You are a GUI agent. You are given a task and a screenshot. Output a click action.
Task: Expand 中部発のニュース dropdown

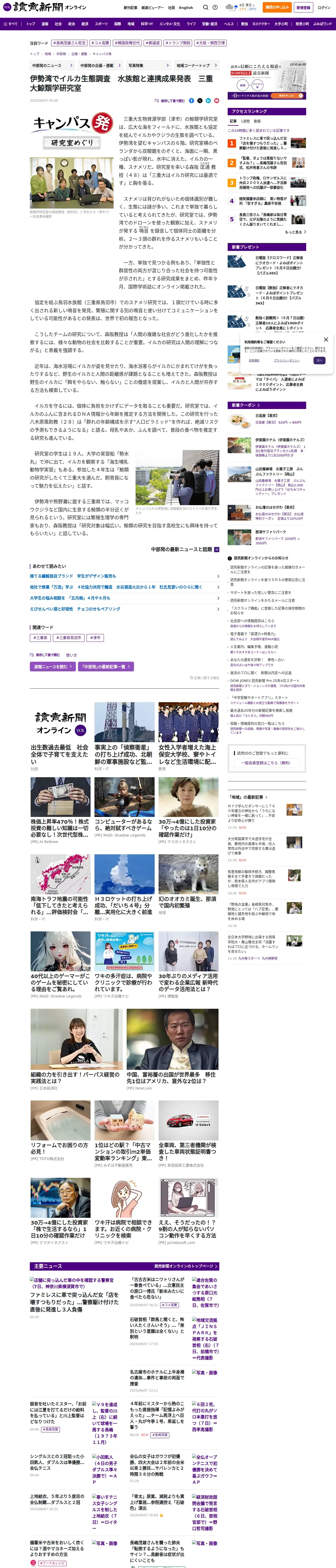point(52,65)
